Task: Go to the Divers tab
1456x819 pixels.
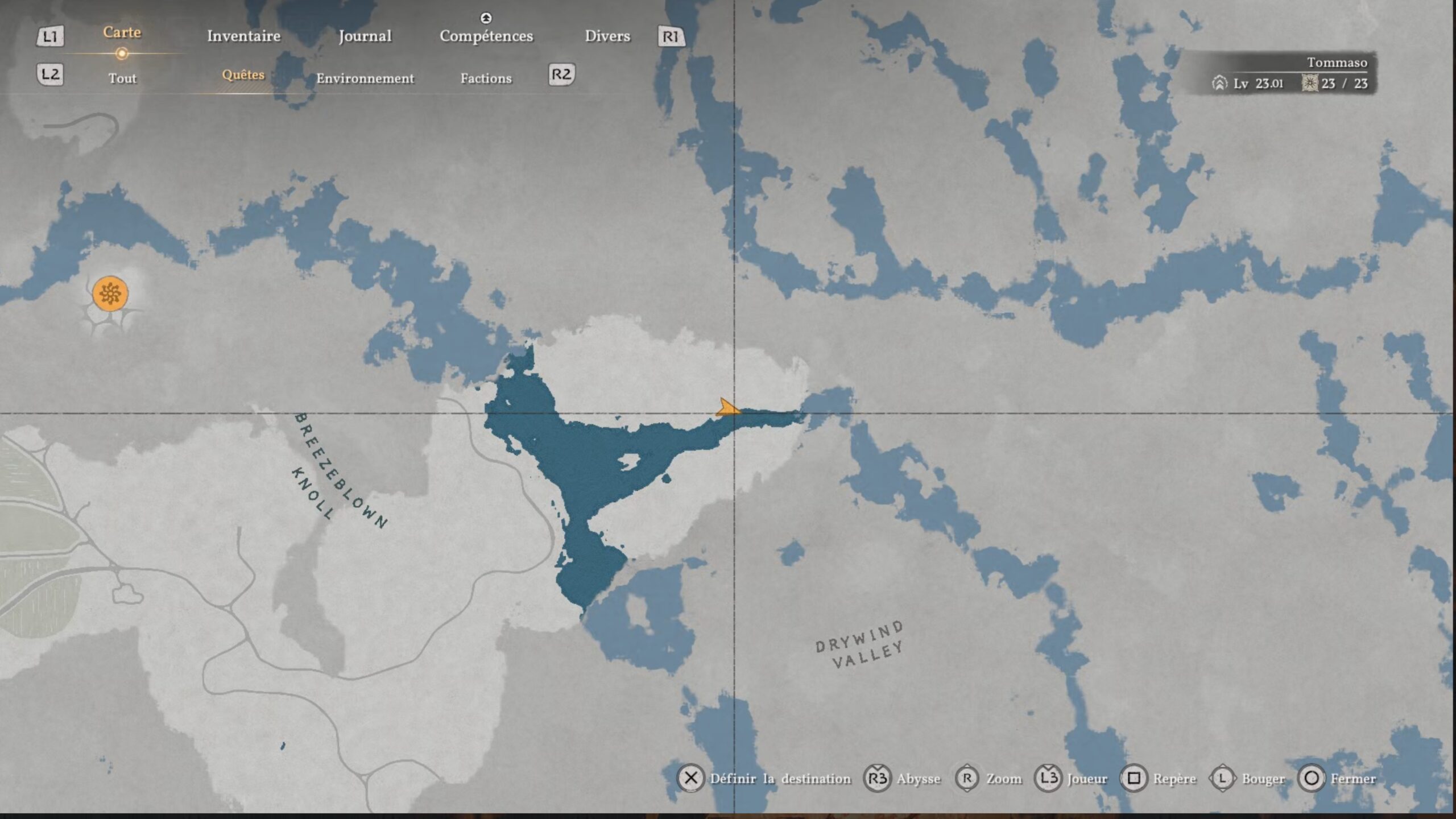Action: pos(607,36)
